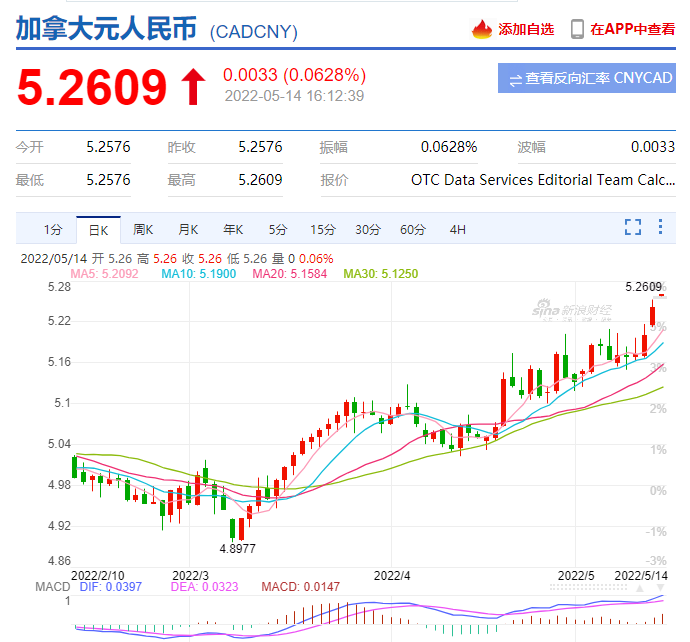This screenshot has width=690, height=642.
Task: Expand chart to fullscreen
Action: [633, 227]
